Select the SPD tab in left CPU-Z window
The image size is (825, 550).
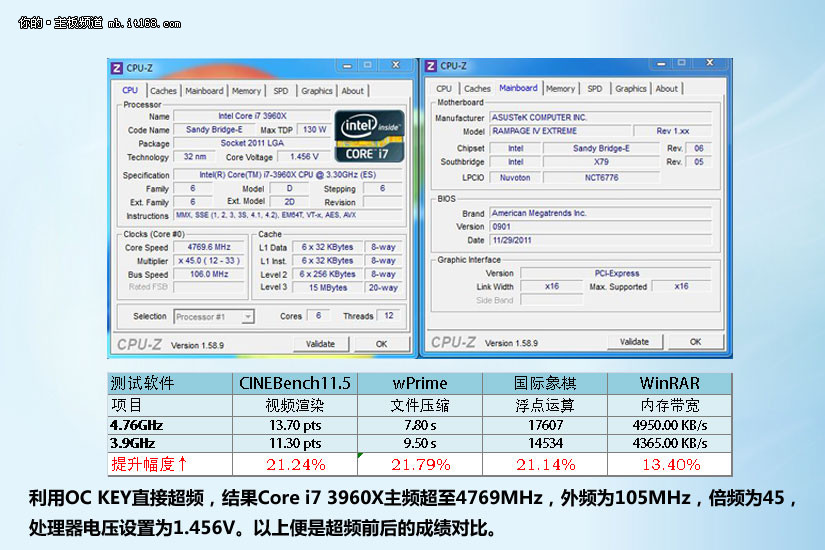click(281, 91)
